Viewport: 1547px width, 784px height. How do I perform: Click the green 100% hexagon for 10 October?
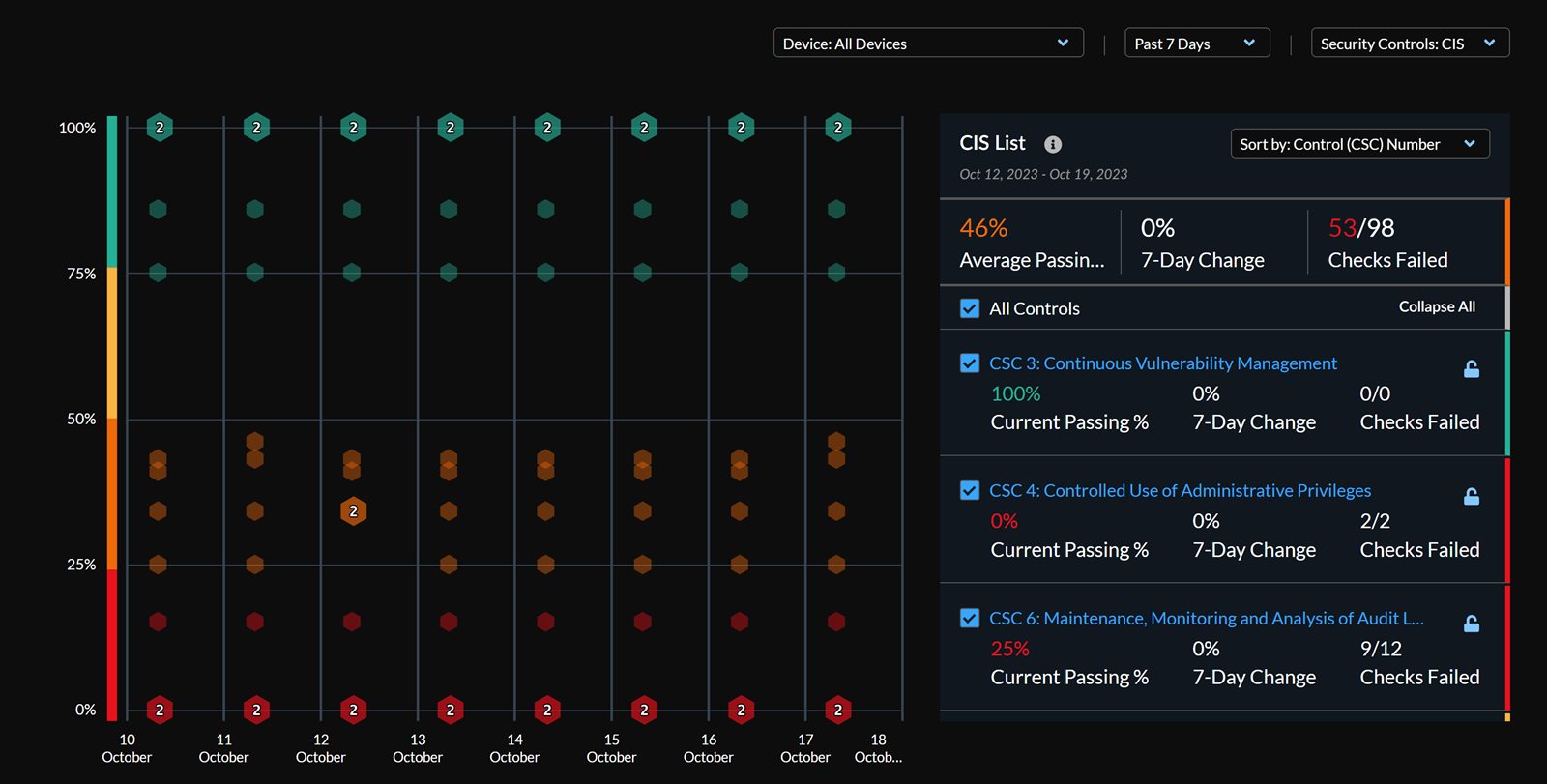coord(160,128)
